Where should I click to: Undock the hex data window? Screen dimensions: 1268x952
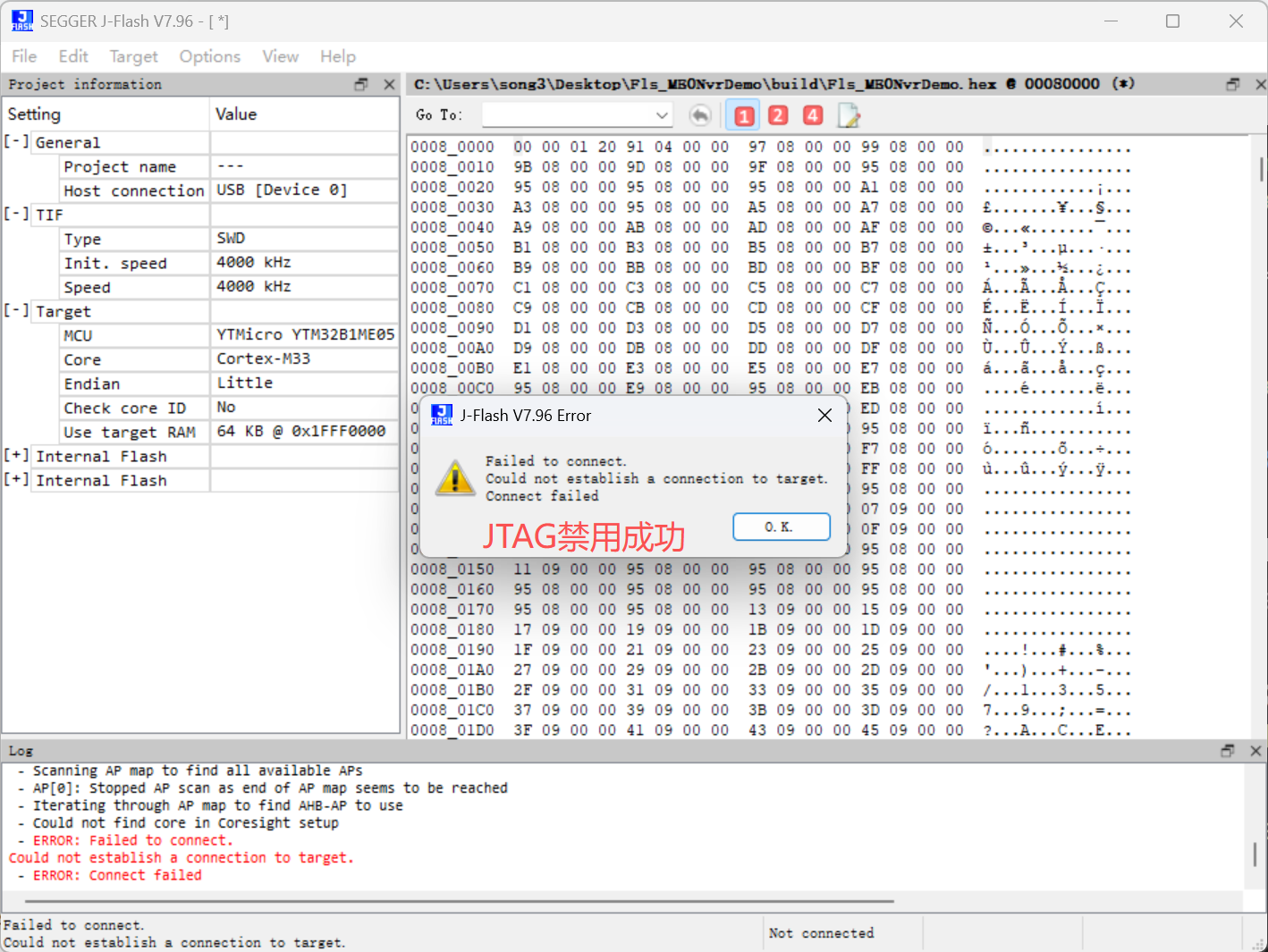(x=1233, y=84)
